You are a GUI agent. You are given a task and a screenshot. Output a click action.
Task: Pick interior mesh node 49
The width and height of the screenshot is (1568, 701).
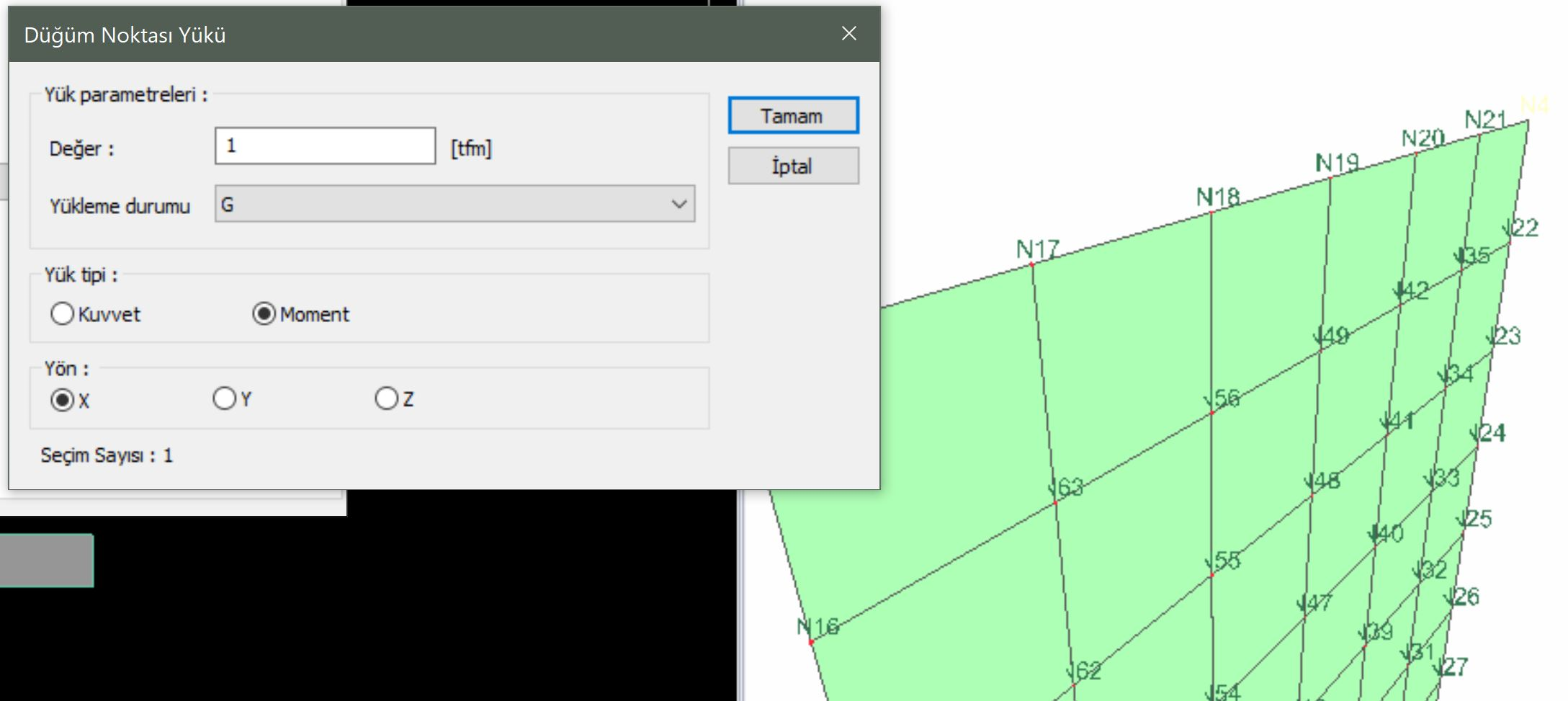coord(1321,350)
